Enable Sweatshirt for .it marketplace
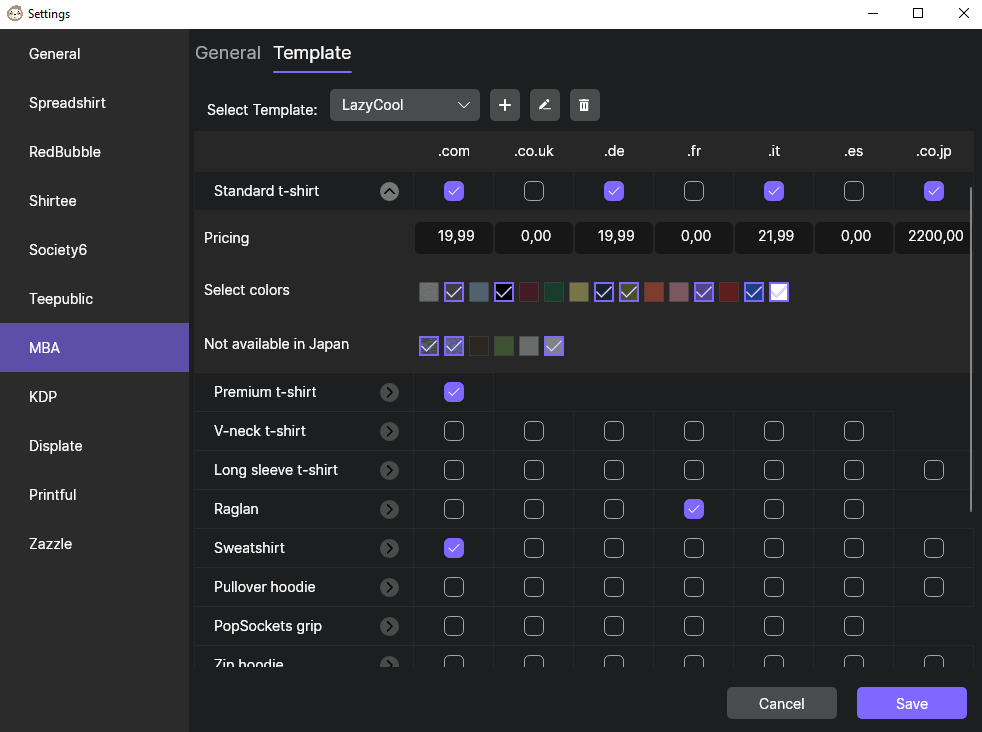The width and height of the screenshot is (982, 732). coord(774,548)
